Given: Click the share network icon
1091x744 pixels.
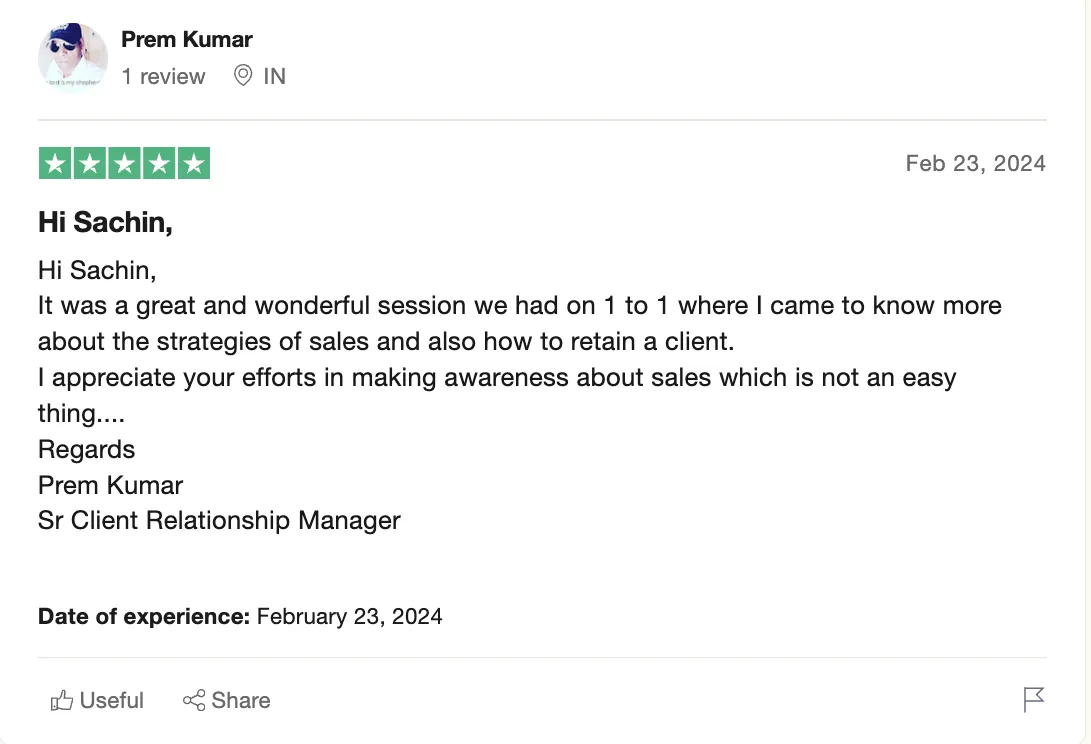Looking at the screenshot, I should [194, 701].
